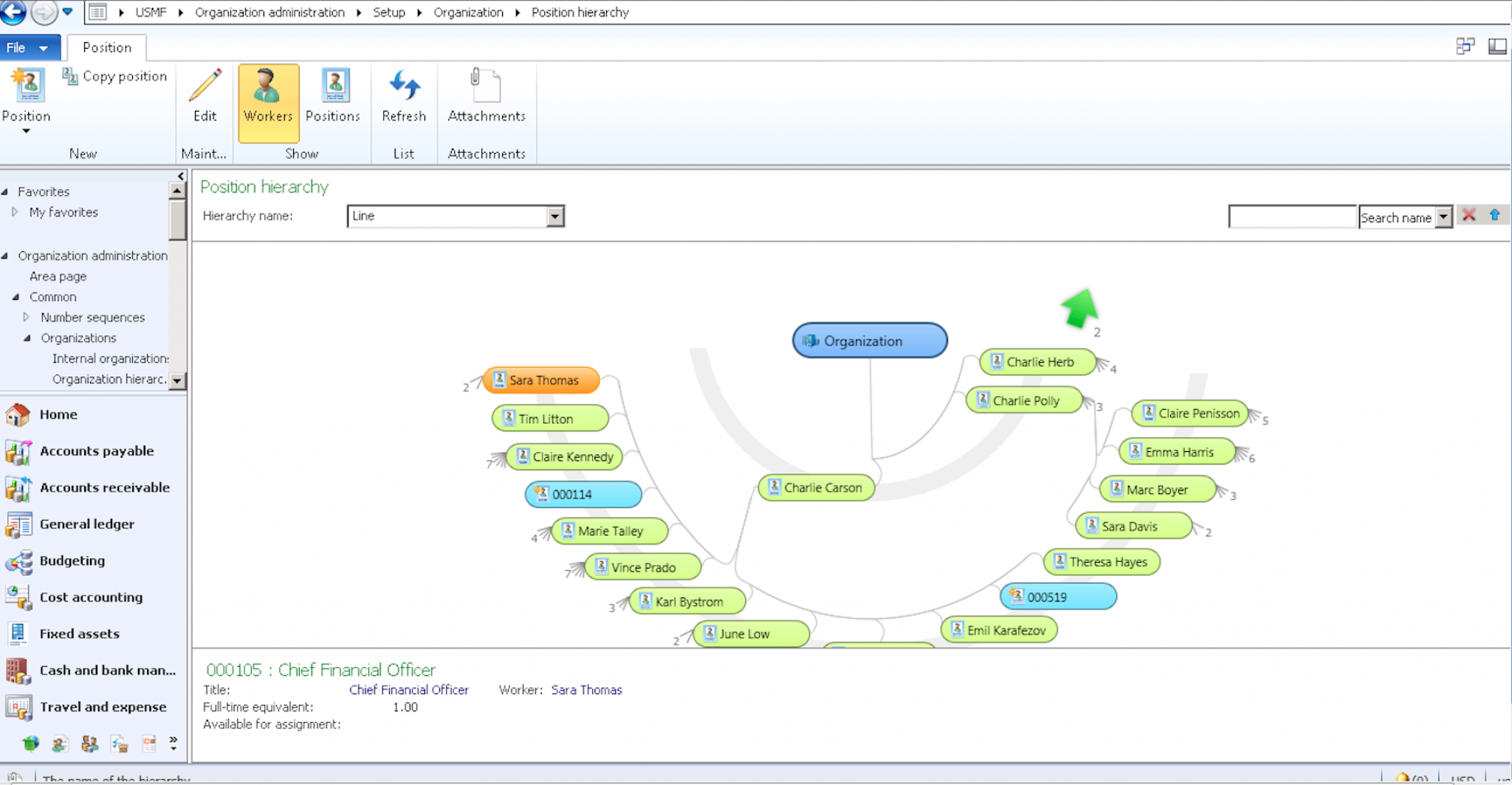Screen dimensions: 1512x785
Task: Click inside the search text box
Action: click(x=1292, y=216)
